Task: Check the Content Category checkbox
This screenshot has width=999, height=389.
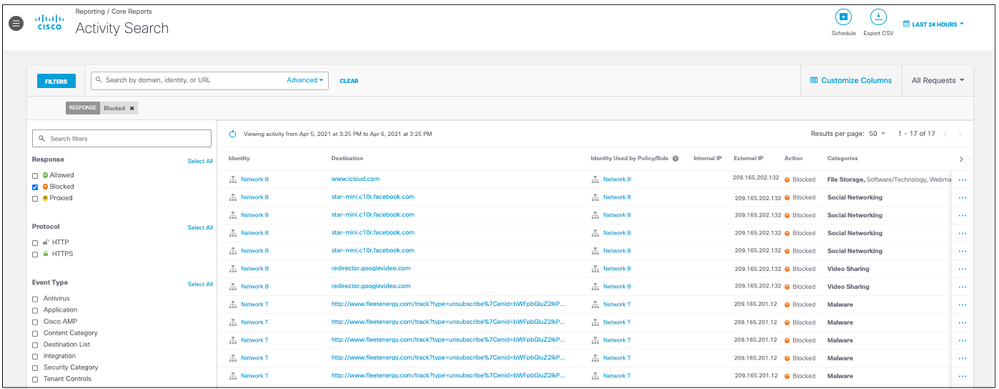Action: tap(35, 333)
